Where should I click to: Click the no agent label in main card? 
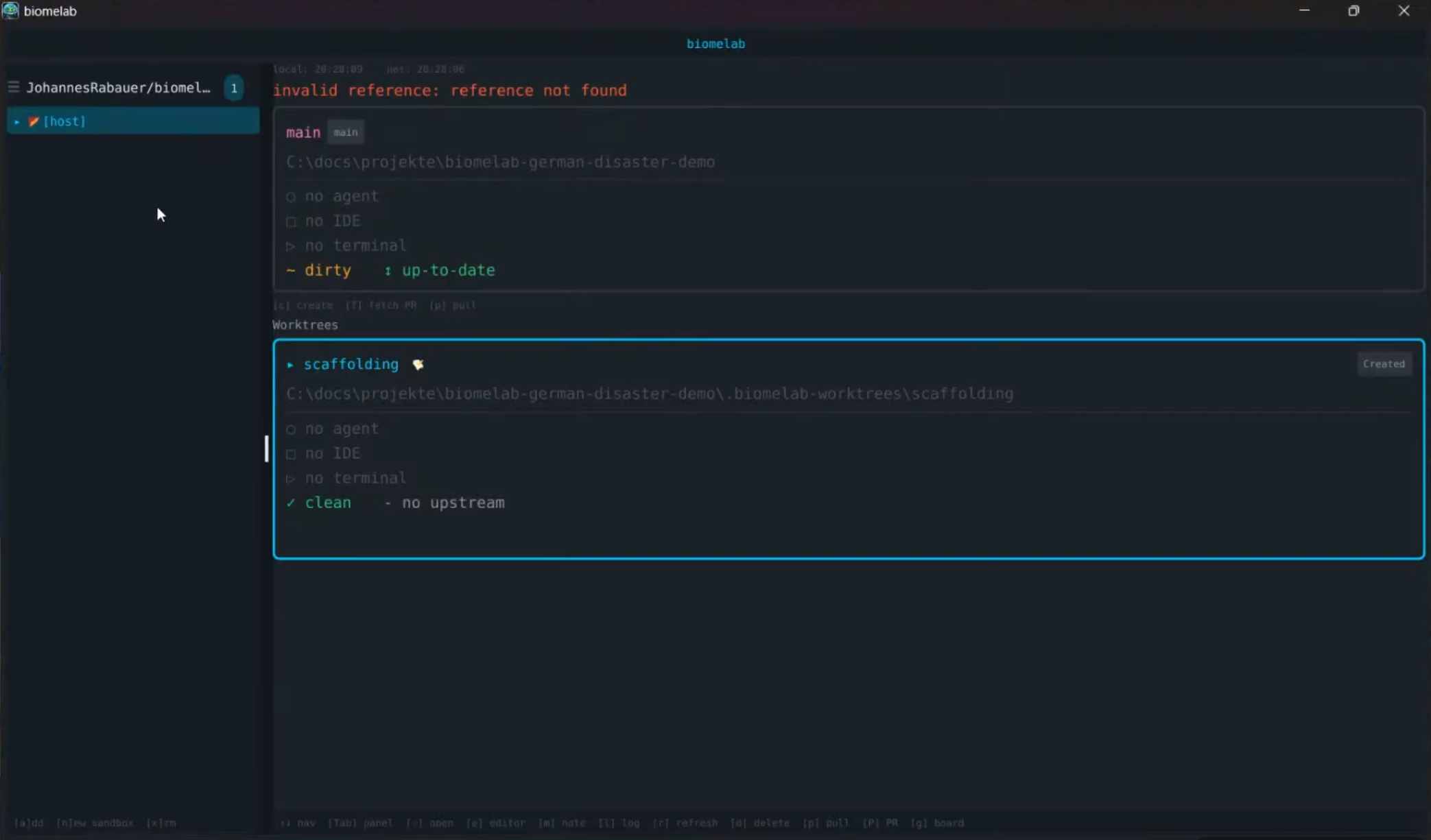(342, 197)
